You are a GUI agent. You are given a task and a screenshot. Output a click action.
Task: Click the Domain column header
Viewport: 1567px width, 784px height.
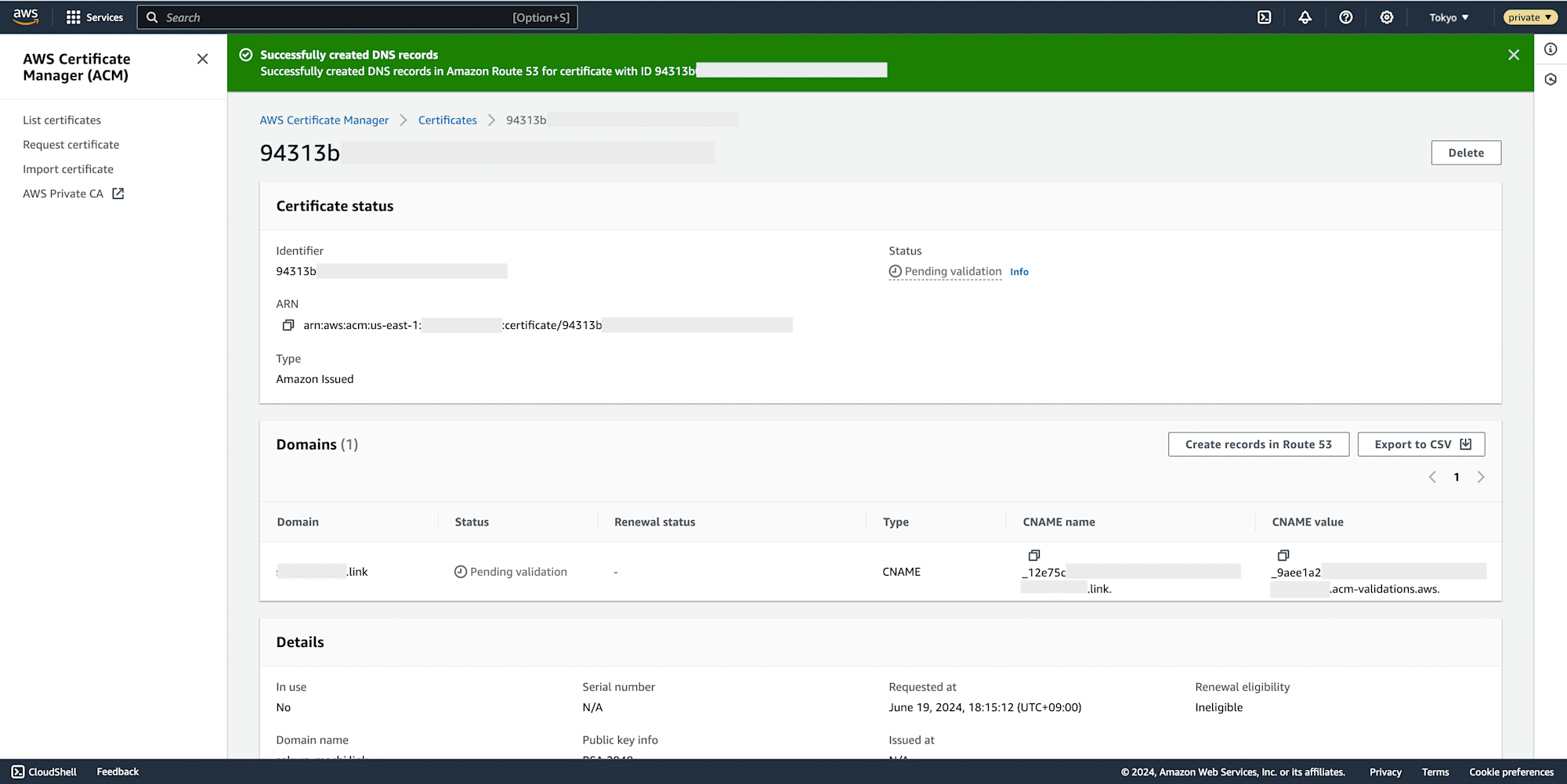[298, 522]
